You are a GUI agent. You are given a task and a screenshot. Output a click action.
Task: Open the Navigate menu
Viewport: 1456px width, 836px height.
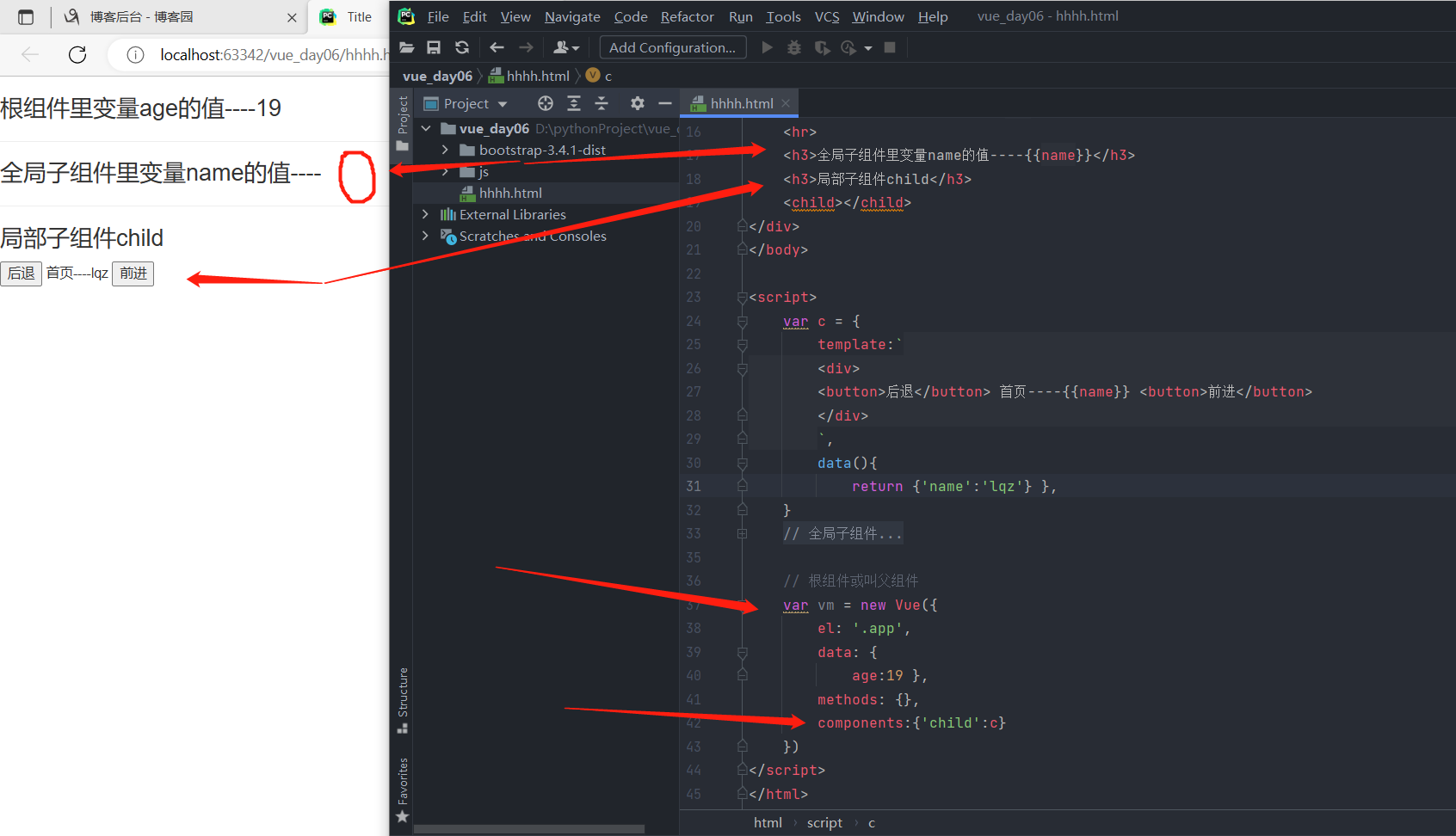point(572,16)
